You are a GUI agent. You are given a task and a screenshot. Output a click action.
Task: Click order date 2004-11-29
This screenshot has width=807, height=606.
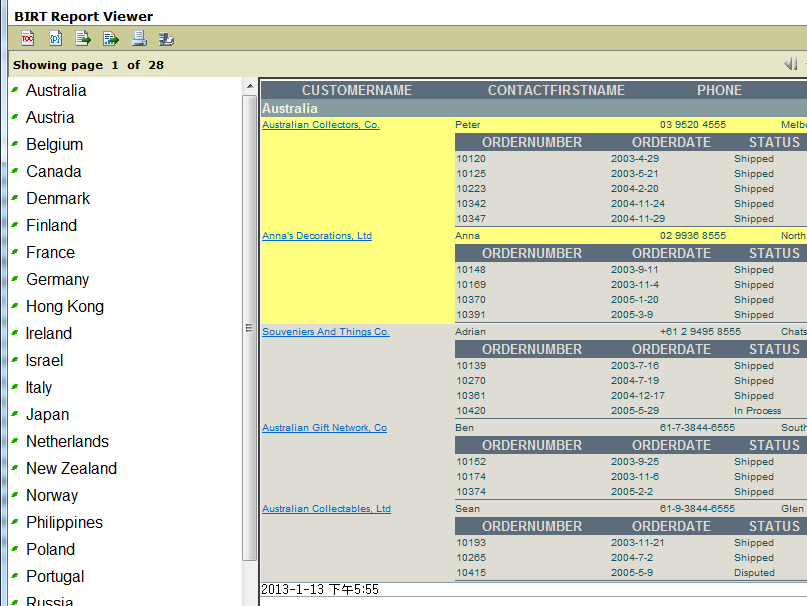pos(638,218)
